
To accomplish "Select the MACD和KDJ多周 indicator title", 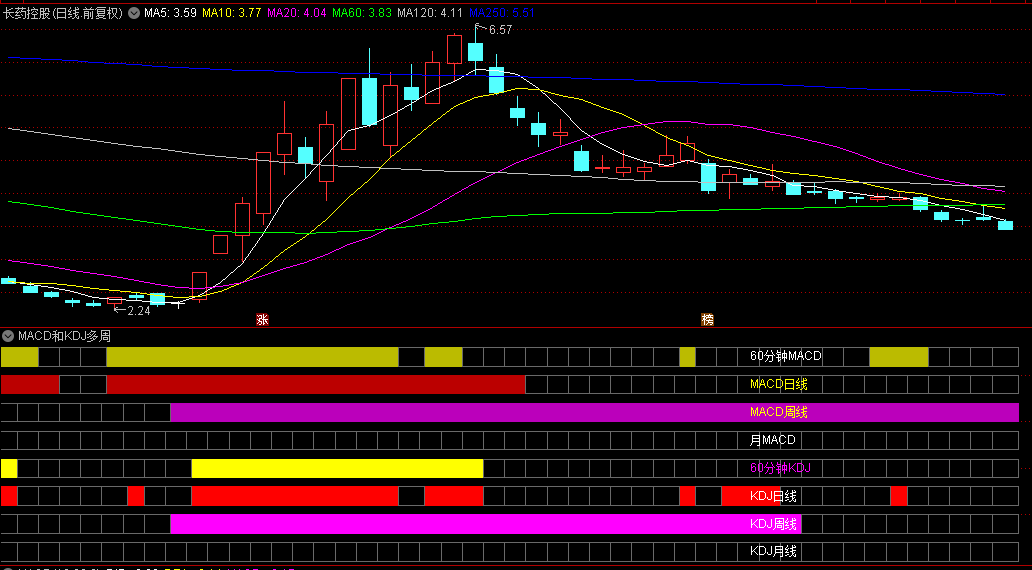I will pyautogui.click(x=64, y=336).
